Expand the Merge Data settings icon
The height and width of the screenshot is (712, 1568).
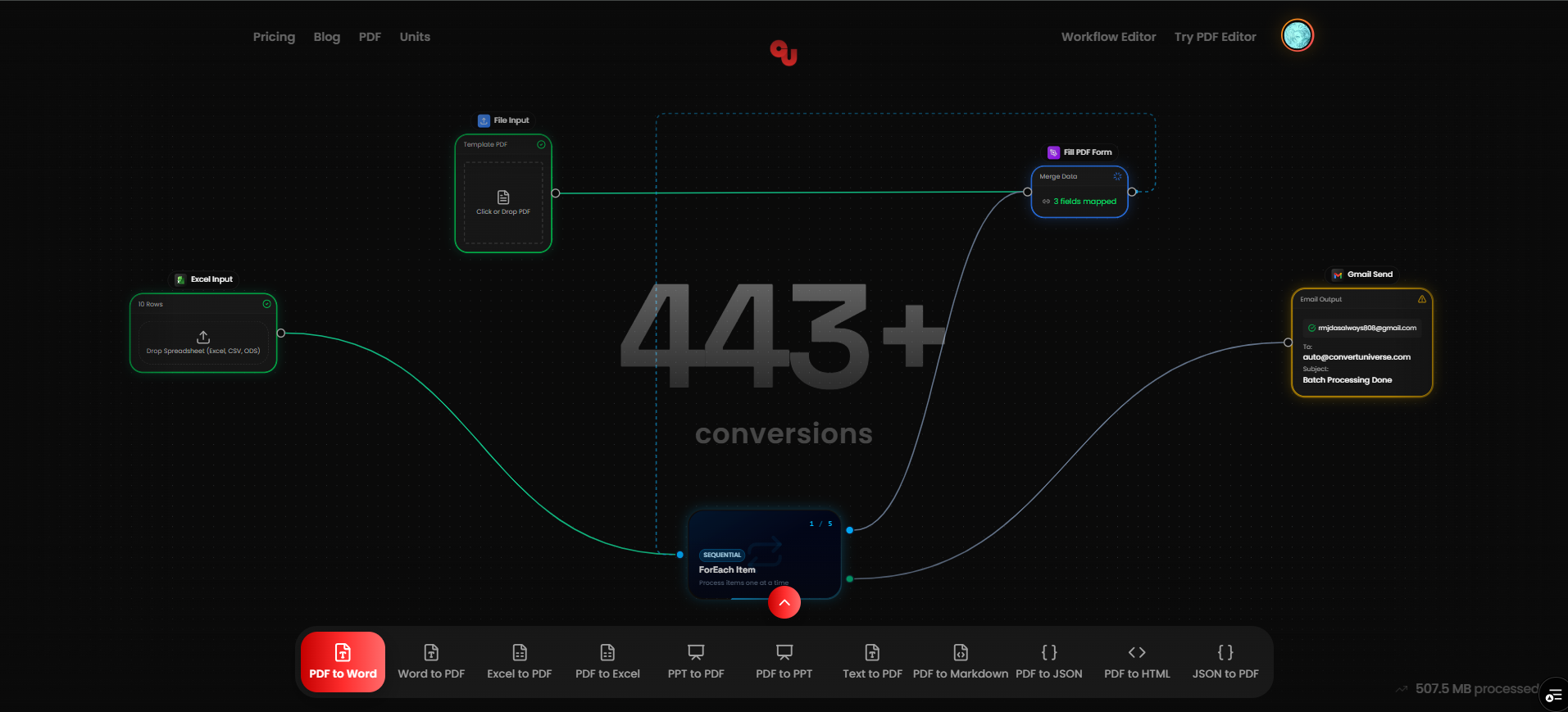click(1117, 176)
